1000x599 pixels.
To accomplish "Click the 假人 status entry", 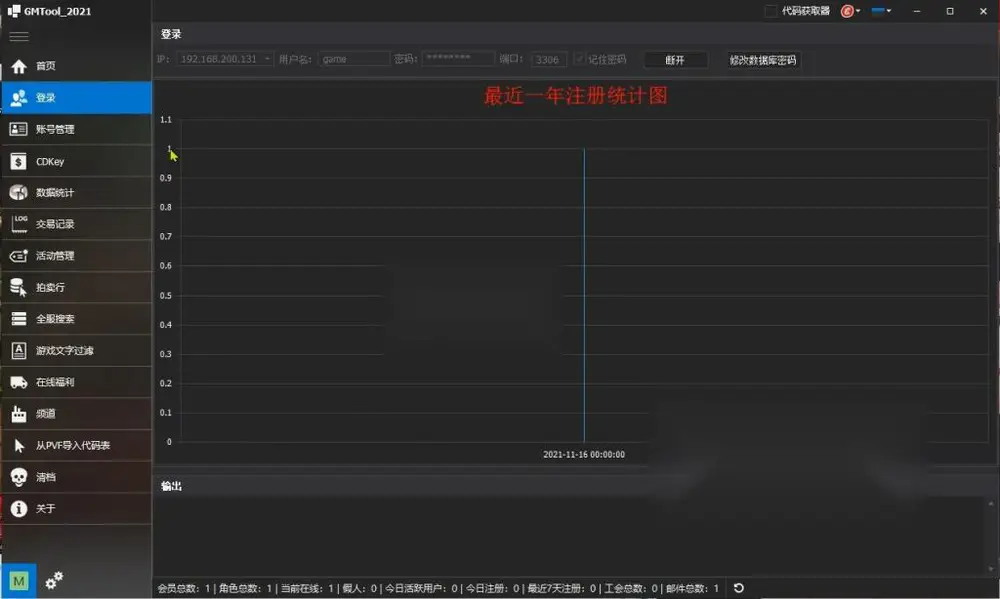I will (x=359, y=588).
